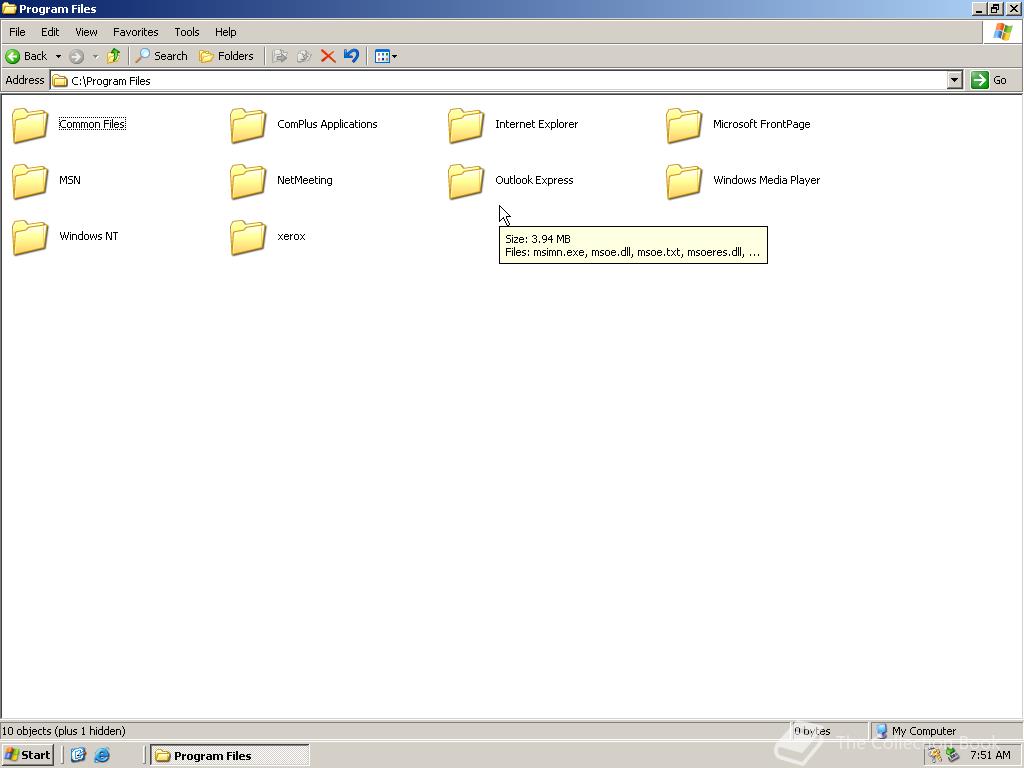Select the Outlook Express folder icon
Viewport: 1024px width, 768px height.
click(x=466, y=180)
